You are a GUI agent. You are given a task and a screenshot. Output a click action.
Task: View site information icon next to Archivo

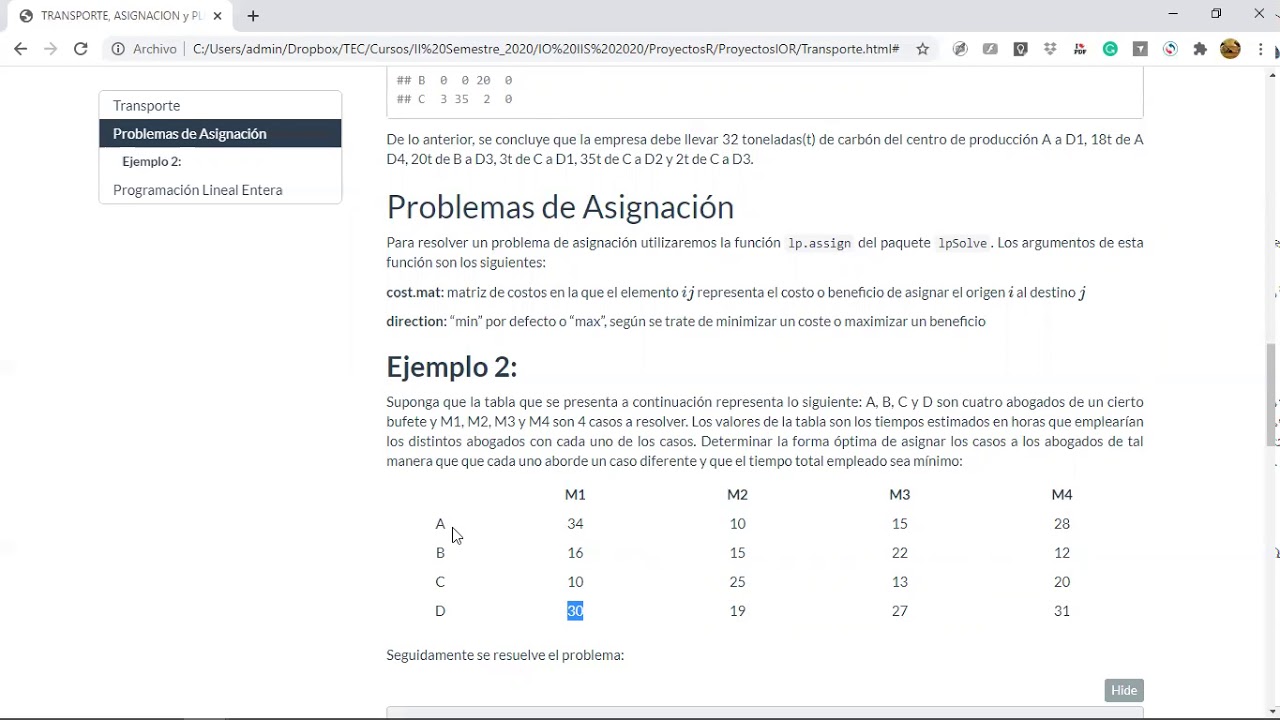point(118,49)
